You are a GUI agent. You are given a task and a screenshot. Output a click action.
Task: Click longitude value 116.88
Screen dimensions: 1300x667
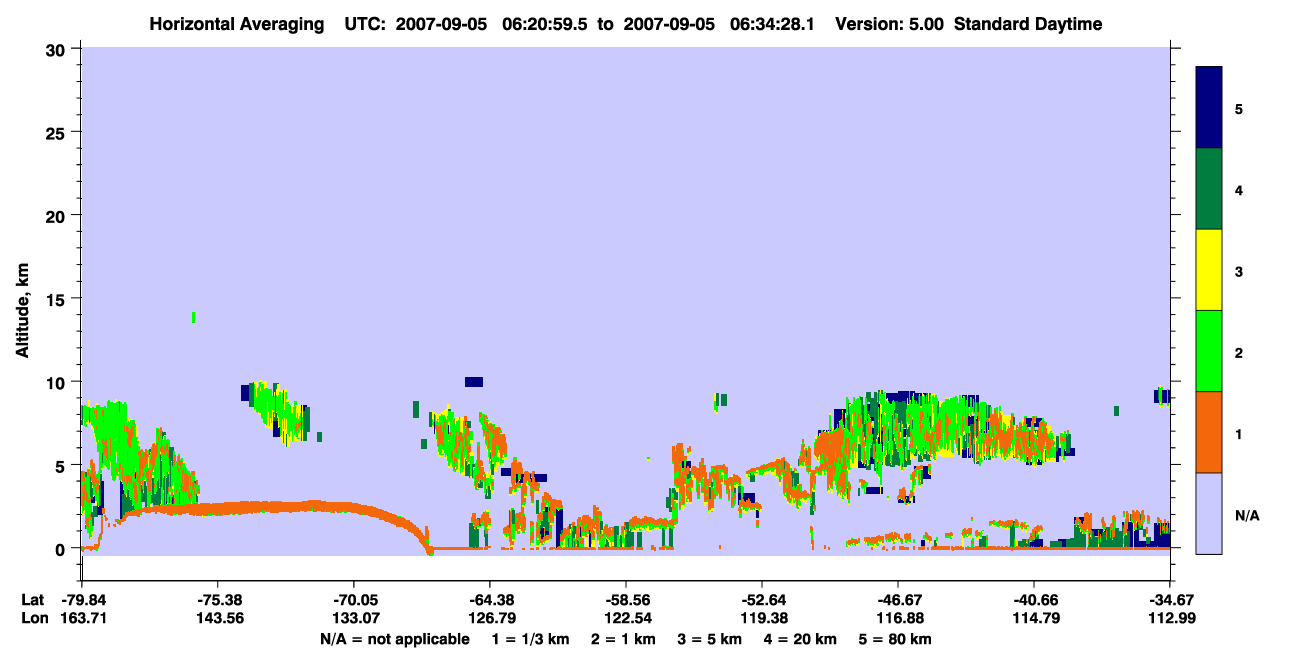pos(898,618)
